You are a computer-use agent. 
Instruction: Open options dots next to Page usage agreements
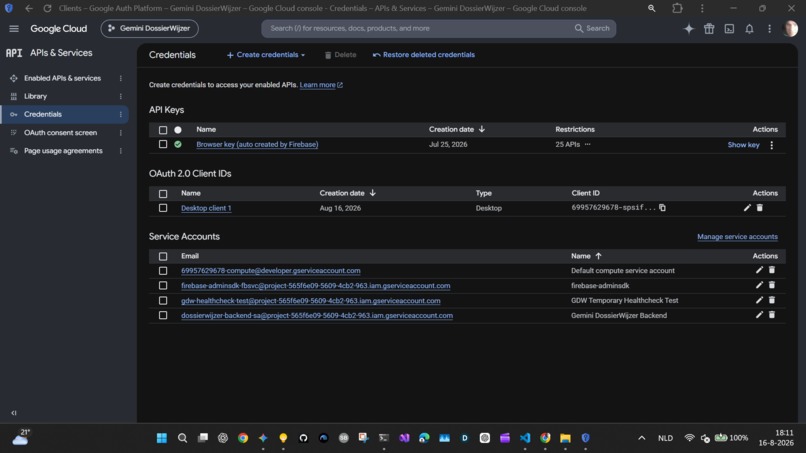[121, 151]
